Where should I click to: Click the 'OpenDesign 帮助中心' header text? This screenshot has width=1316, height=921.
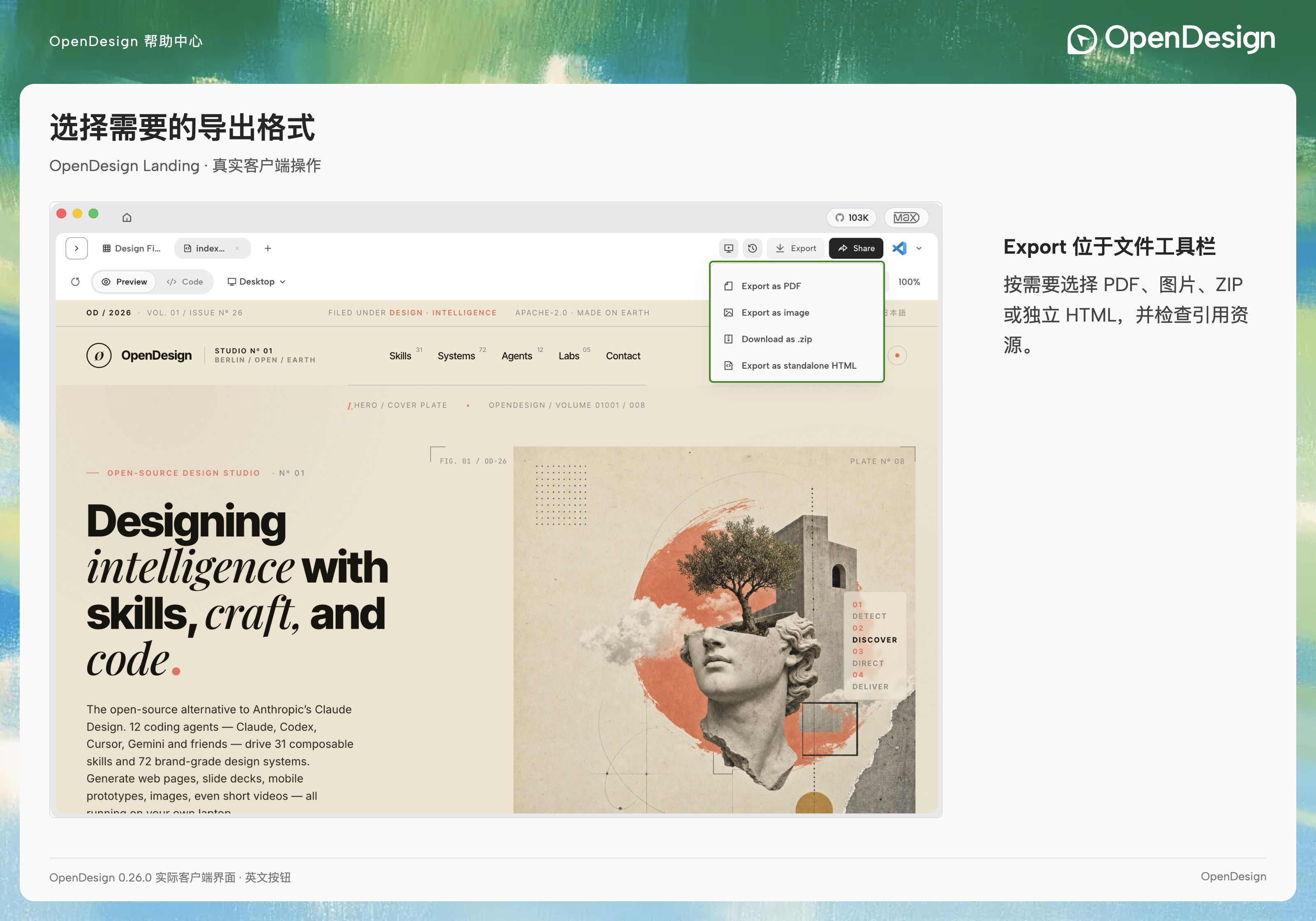[125, 41]
